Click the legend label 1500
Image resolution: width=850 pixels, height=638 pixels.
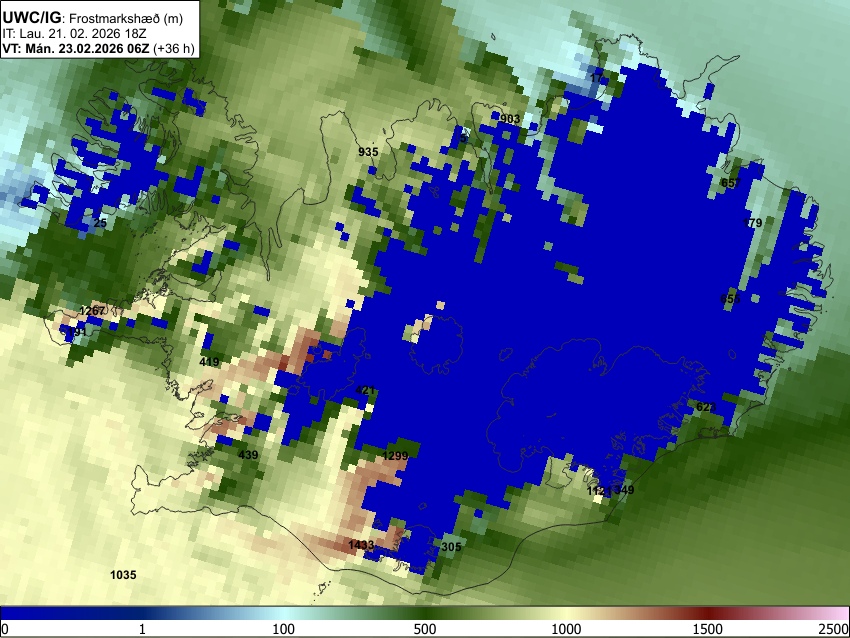708,629
